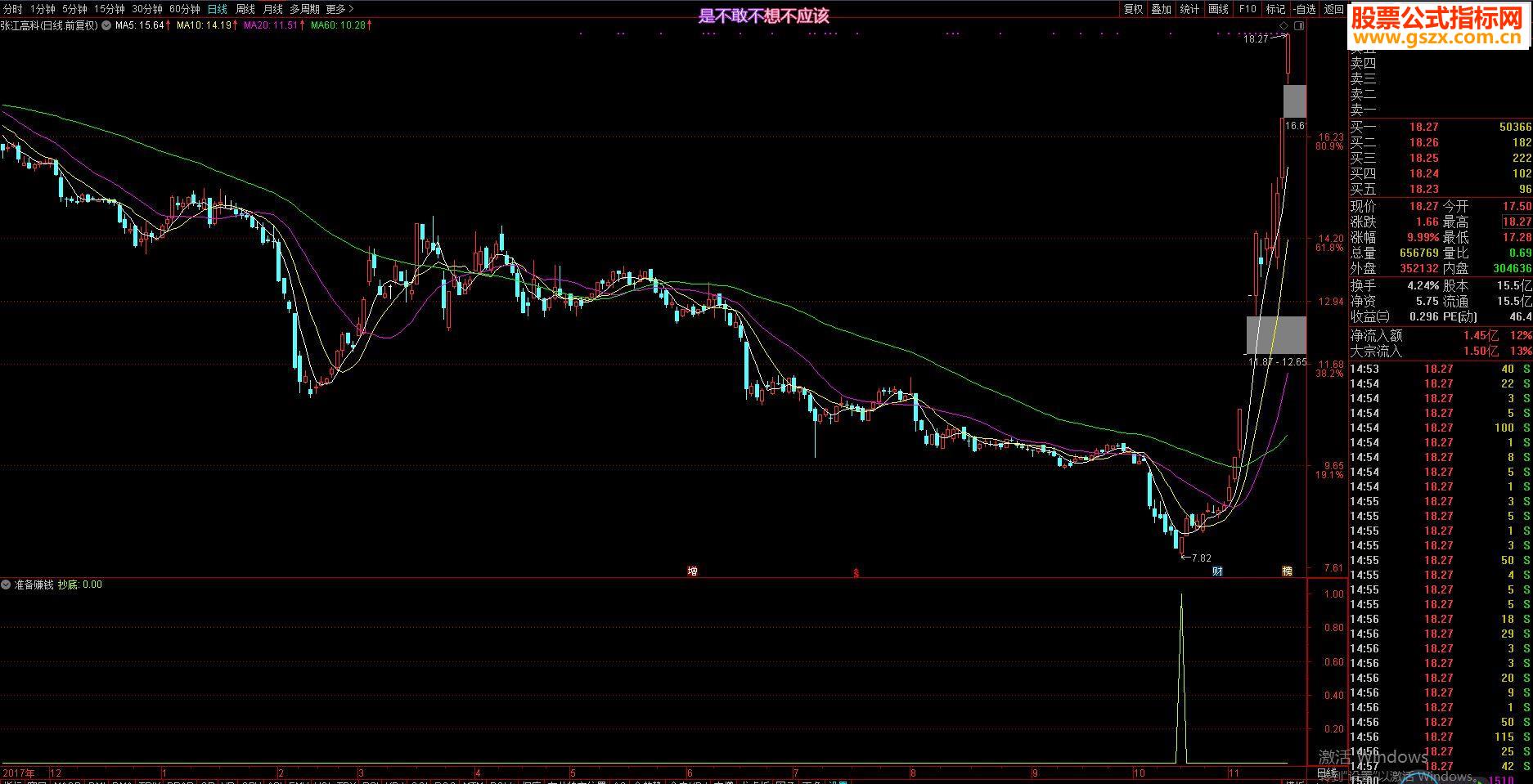Select the 日线 daily period tab

(218, 9)
